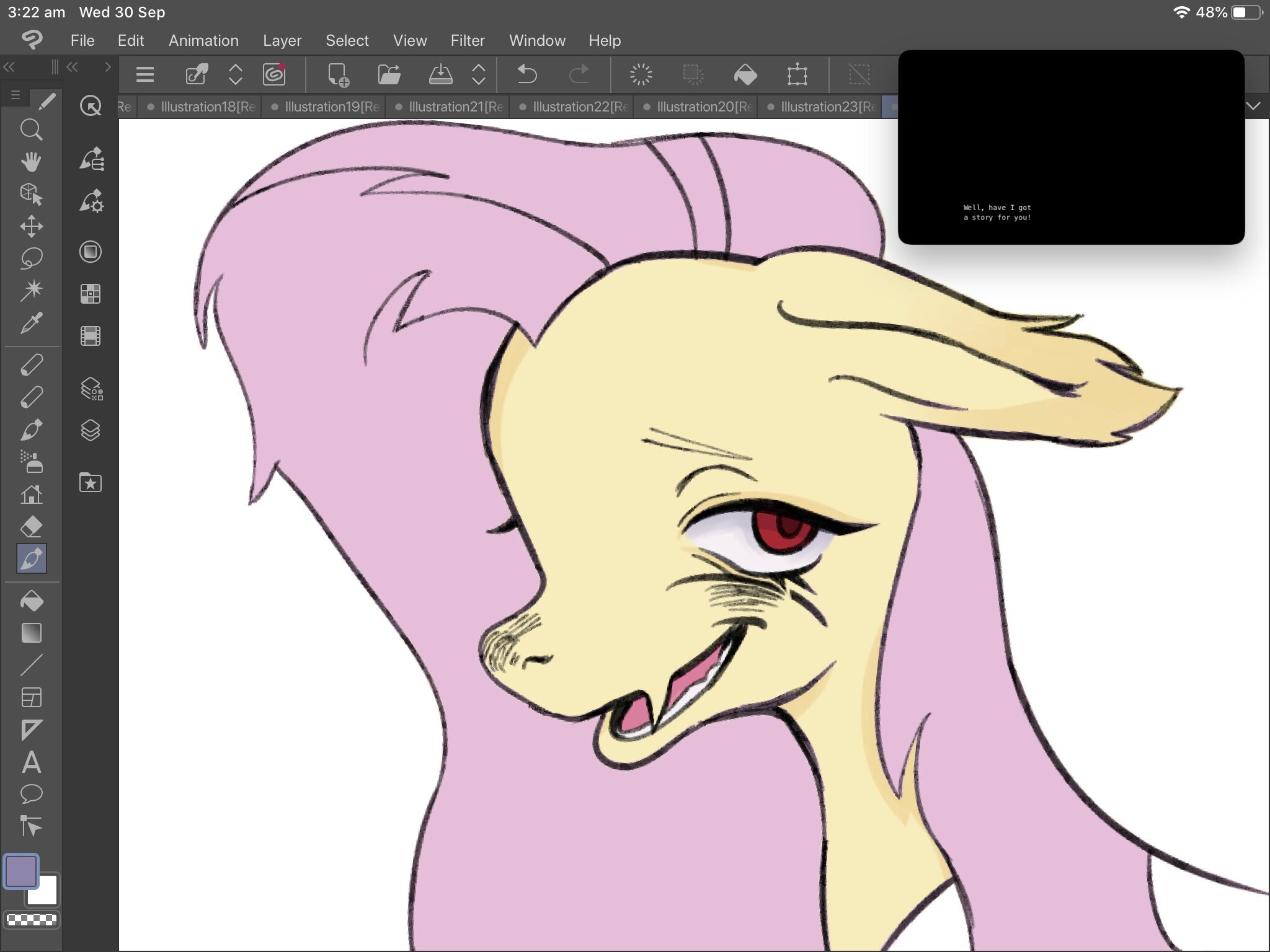Select the highlighted Blend pen tool

31,558
